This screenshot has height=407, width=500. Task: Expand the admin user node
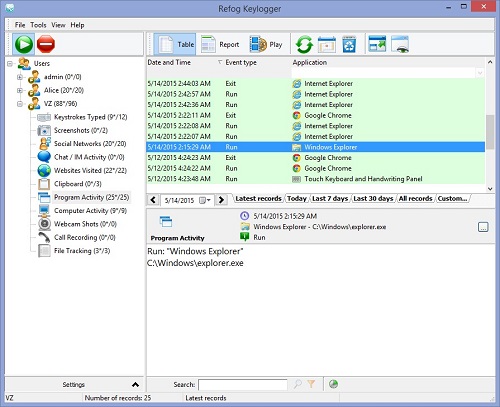20,77
